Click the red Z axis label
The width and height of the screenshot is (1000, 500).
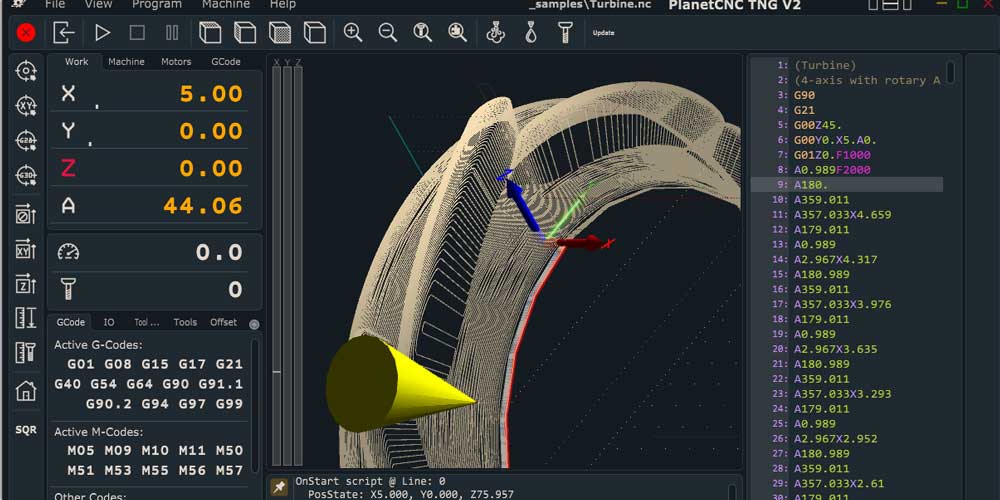(x=68, y=168)
